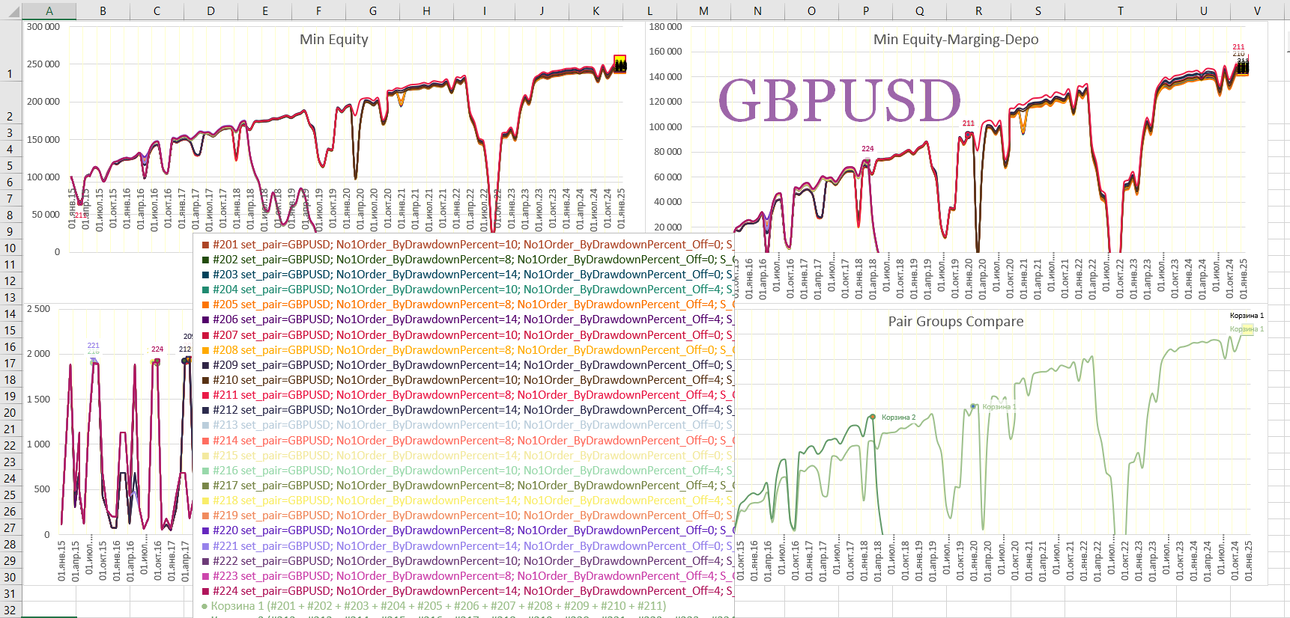Click legend entry #224 set_pair=GBPUSD
The height and width of the screenshot is (618, 1290).
point(470,591)
